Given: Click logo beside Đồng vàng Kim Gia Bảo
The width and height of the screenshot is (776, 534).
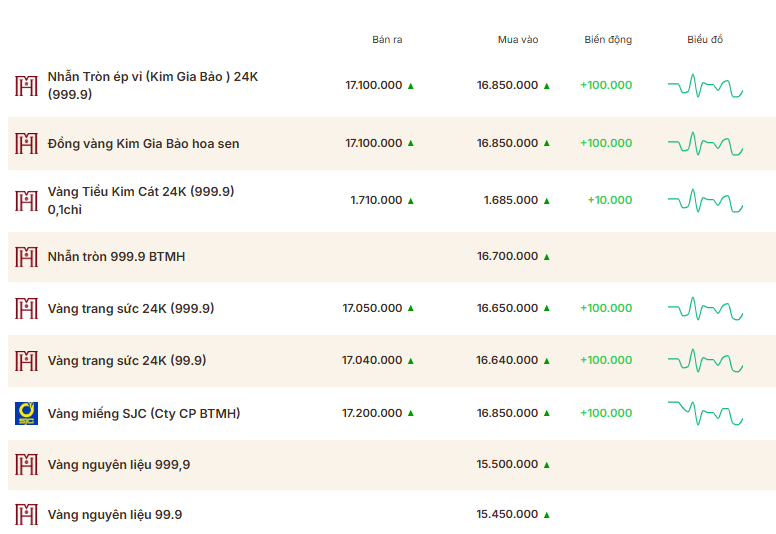Looking at the screenshot, I should (x=26, y=143).
